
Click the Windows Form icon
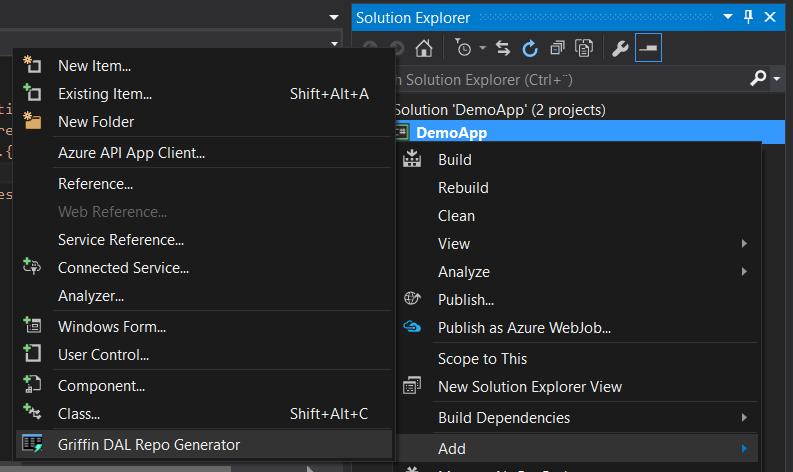(32, 325)
